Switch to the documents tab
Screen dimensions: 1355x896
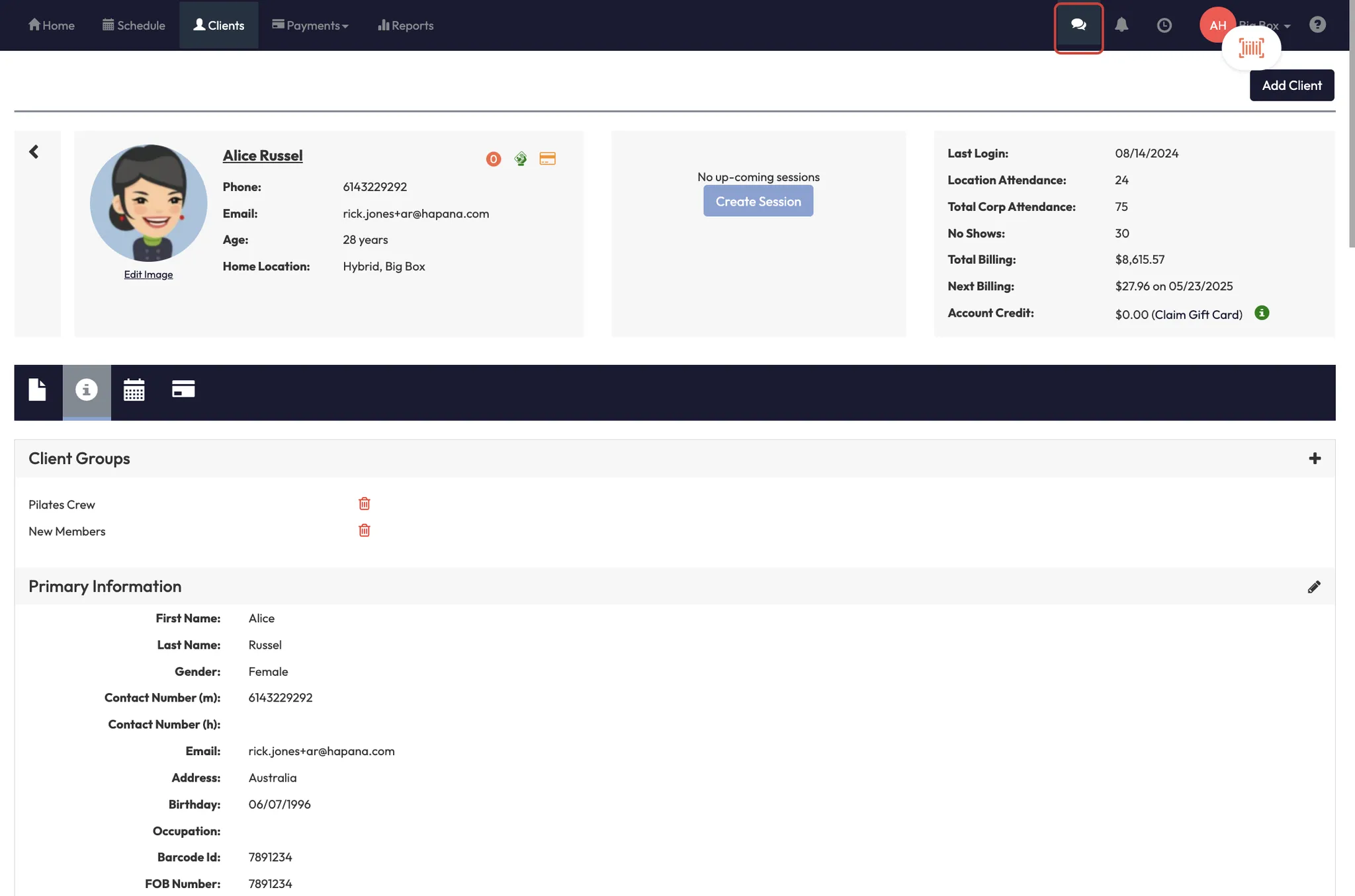pyautogui.click(x=38, y=389)
